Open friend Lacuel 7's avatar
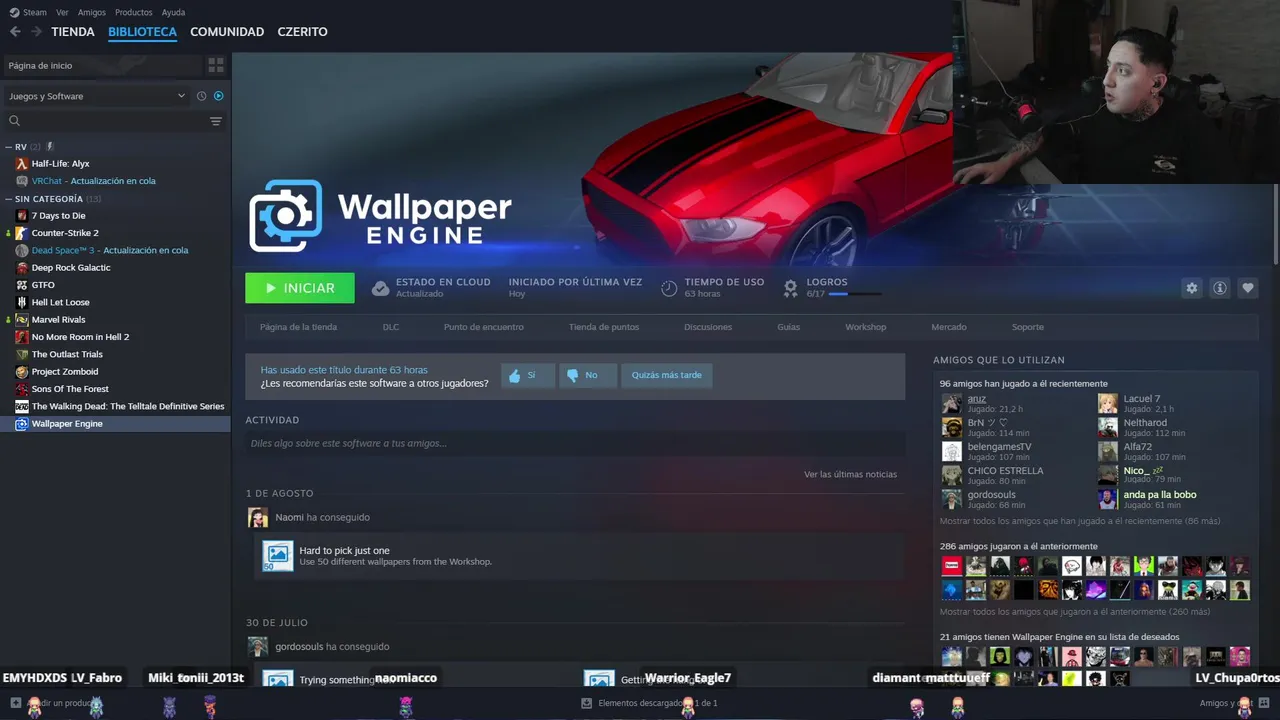This screenshot has width=1280, height=720. [1108, 403]
